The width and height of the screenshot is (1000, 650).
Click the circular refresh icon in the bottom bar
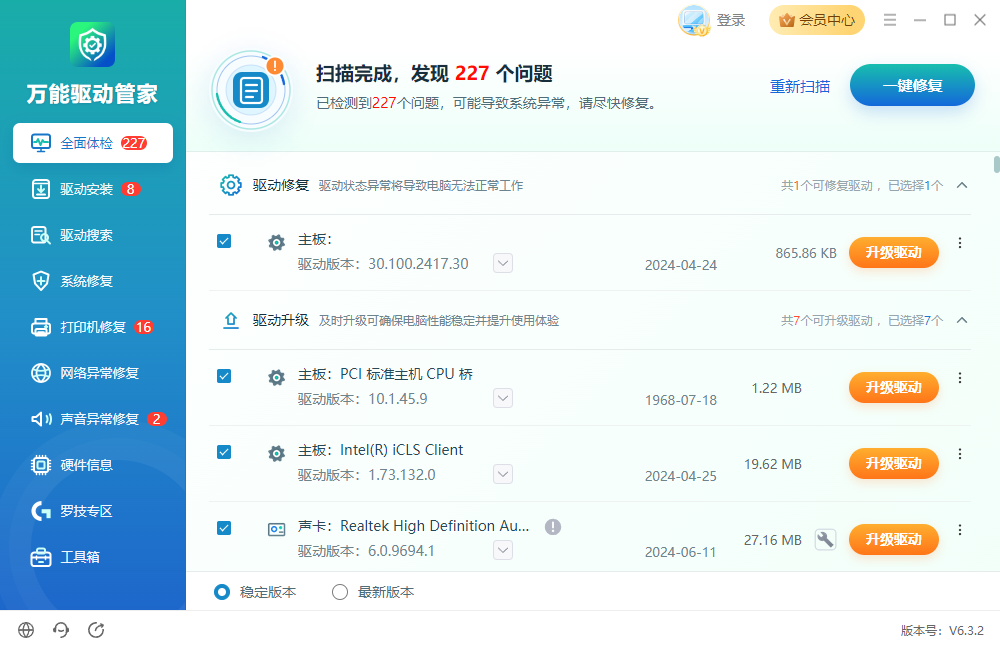click(96, 630)
